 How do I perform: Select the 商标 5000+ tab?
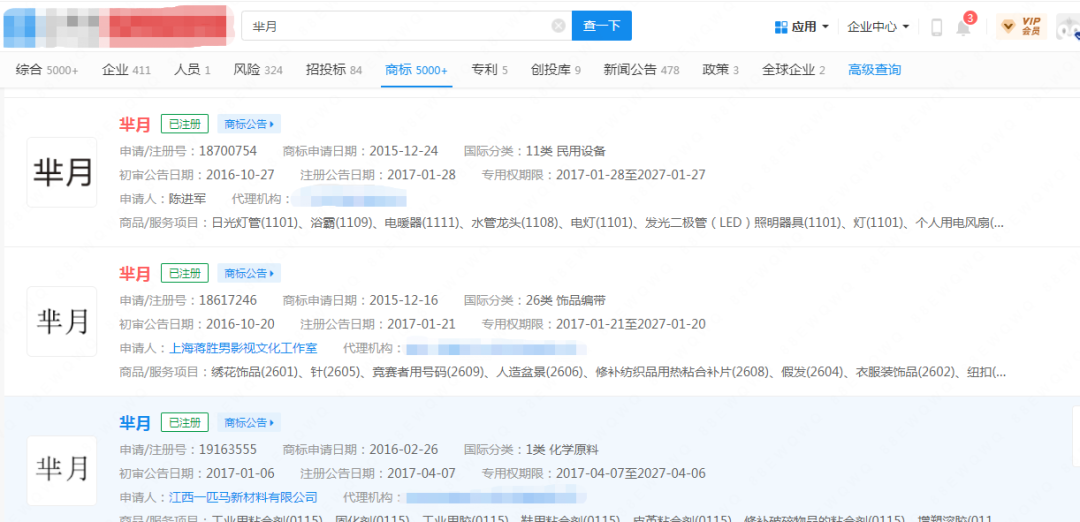(417, 70)
